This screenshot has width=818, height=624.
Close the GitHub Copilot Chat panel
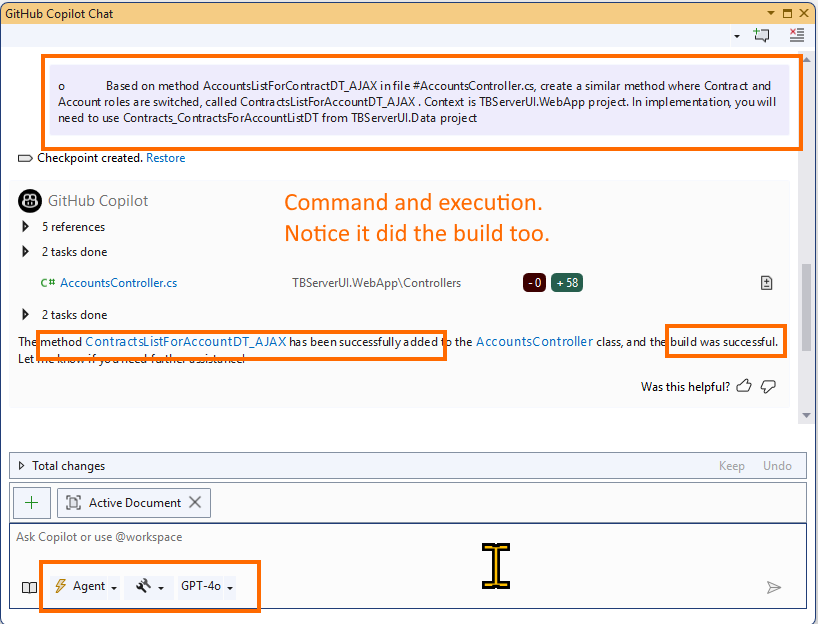[x=804, y=13]
